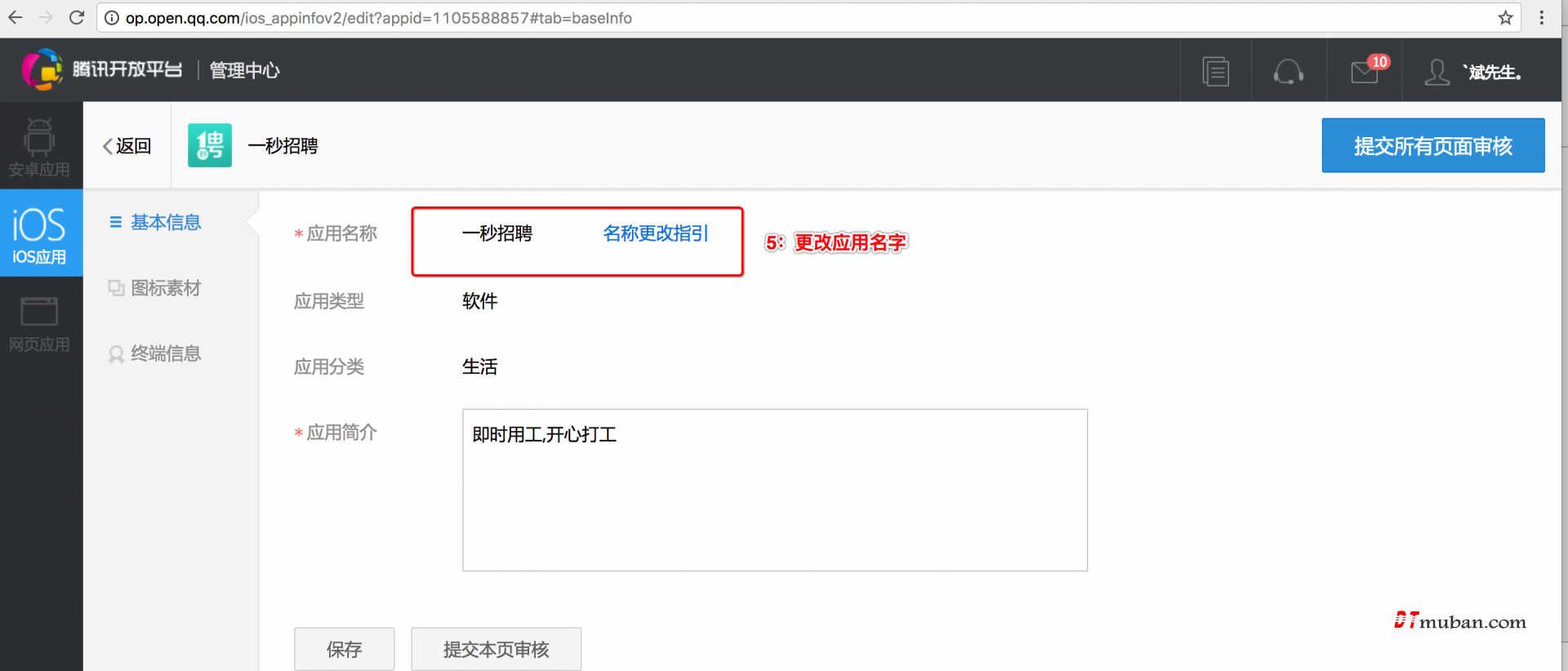1568x671 pixels.
Task: Select the Android app (安卓应用) sidebar icon
Action: click(x=39, y=147)
